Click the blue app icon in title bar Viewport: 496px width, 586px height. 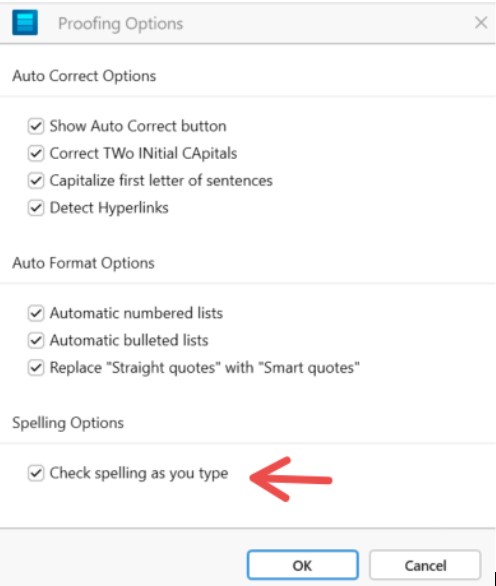25,23
